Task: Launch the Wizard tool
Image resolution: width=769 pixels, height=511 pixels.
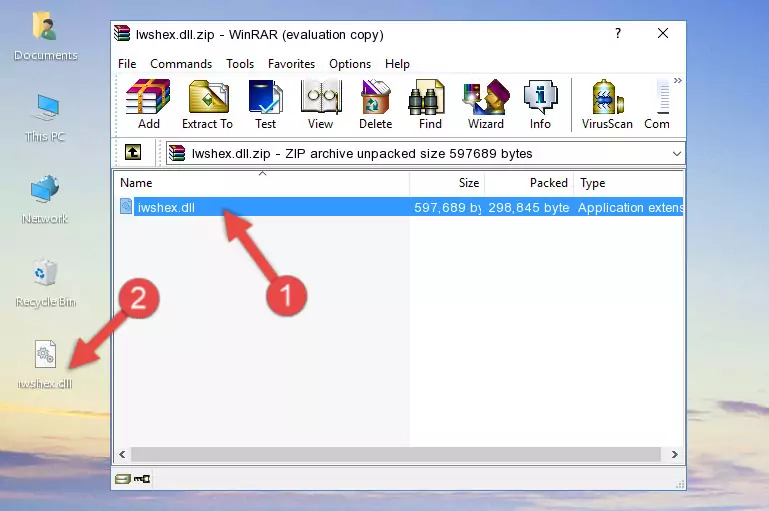Action: click(486, 104)
